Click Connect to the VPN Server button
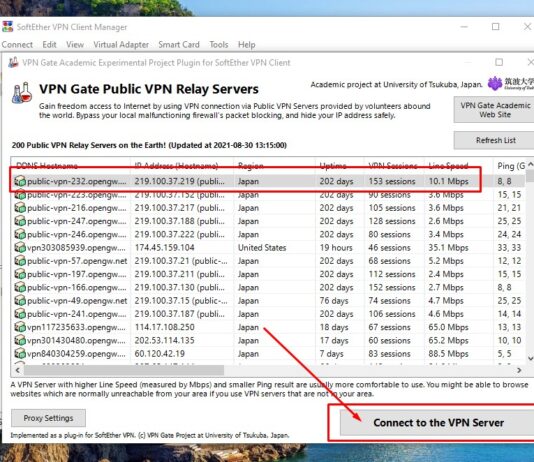 click(x=438, y=423)
